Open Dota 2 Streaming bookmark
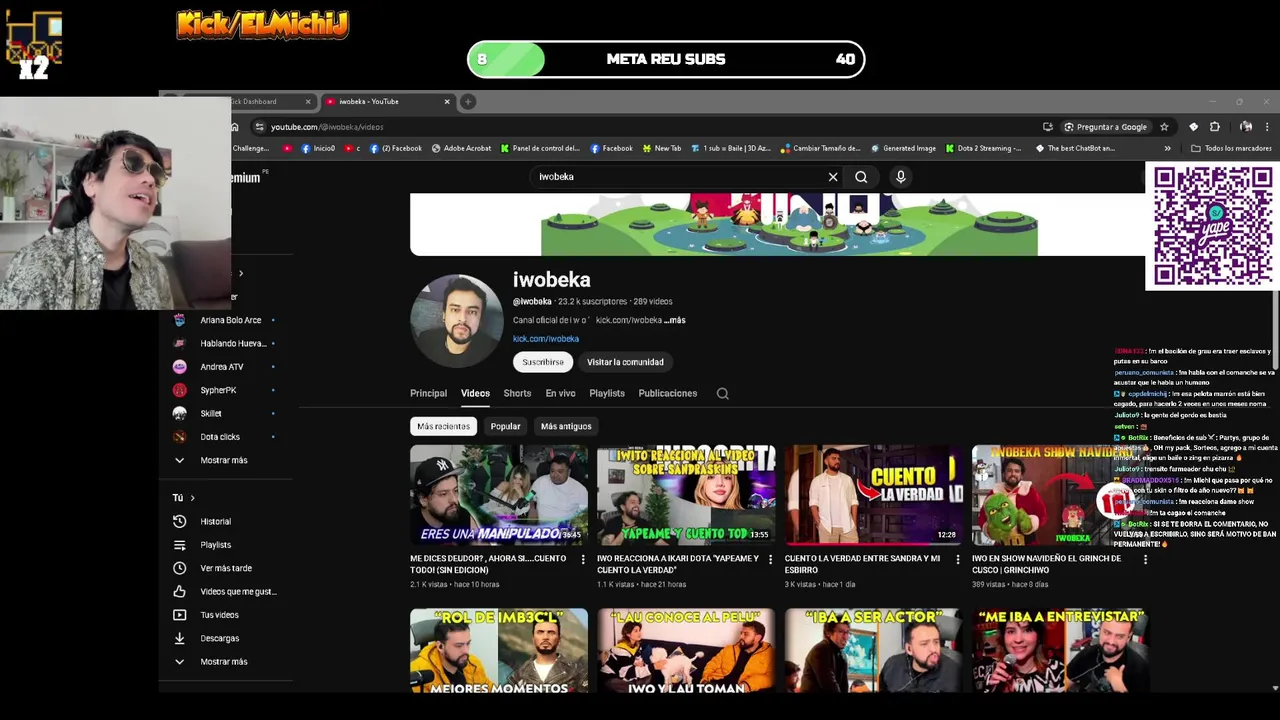 point(982,148)
